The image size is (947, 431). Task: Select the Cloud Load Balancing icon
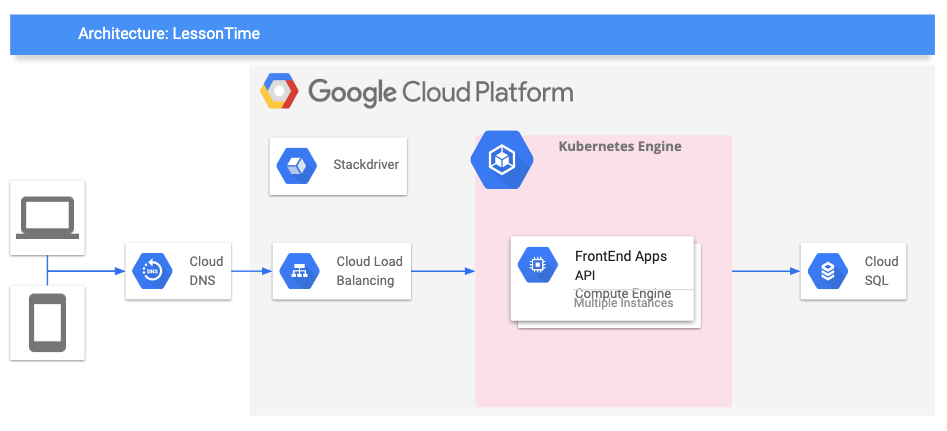point(299,271)
